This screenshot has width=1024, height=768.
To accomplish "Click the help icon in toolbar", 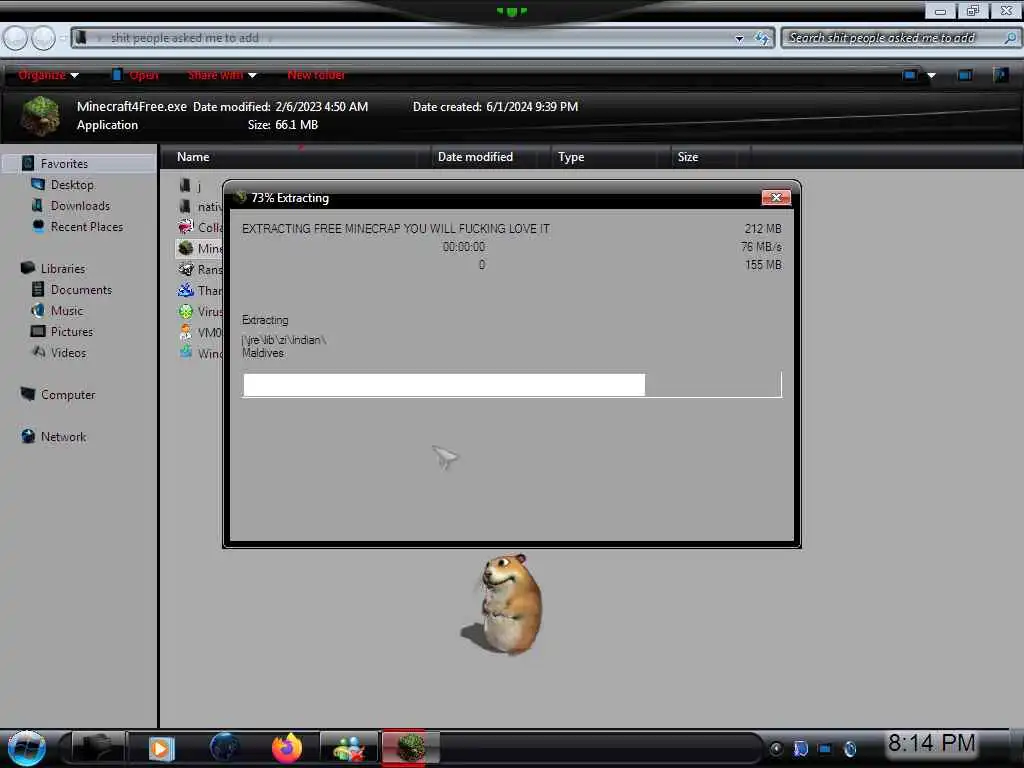I will tap(1000, 75).
